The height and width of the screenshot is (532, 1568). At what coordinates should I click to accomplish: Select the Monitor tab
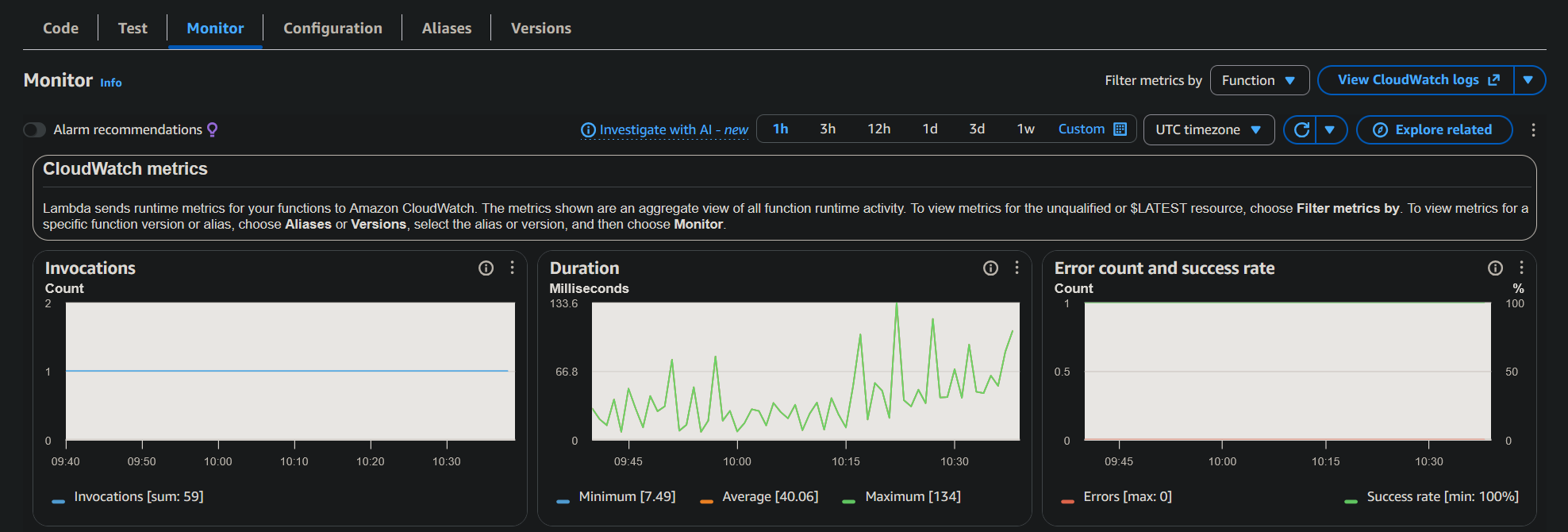[215, 28]
